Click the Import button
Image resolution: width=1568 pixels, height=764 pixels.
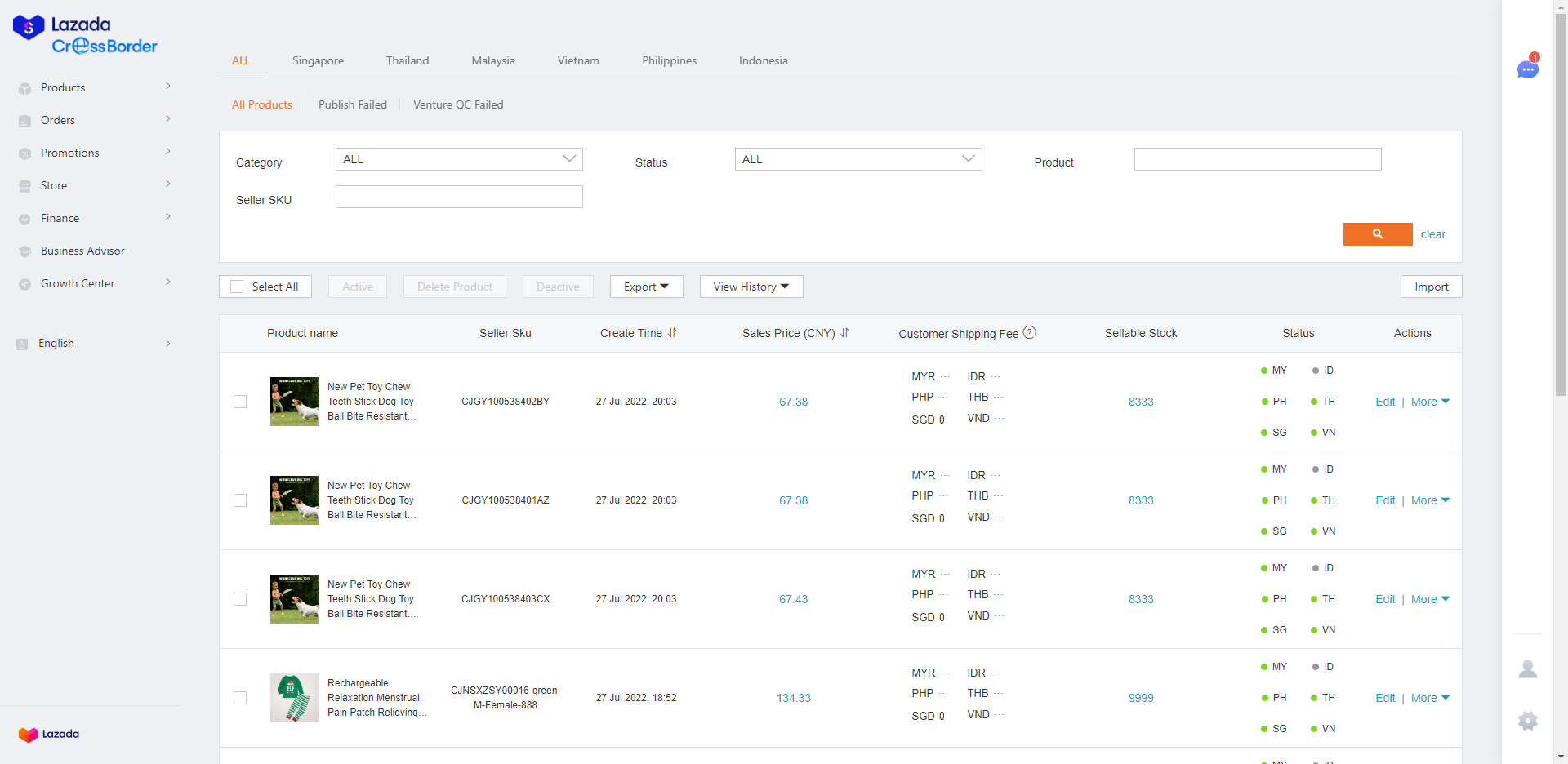coord(1431,286)
